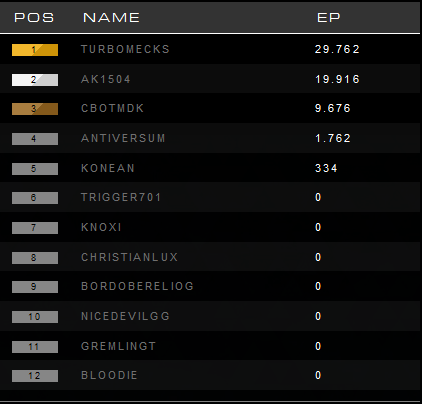Click the position 10 rank badge
The width and height of the screenshot is (422, 404).
pos(35,317)
